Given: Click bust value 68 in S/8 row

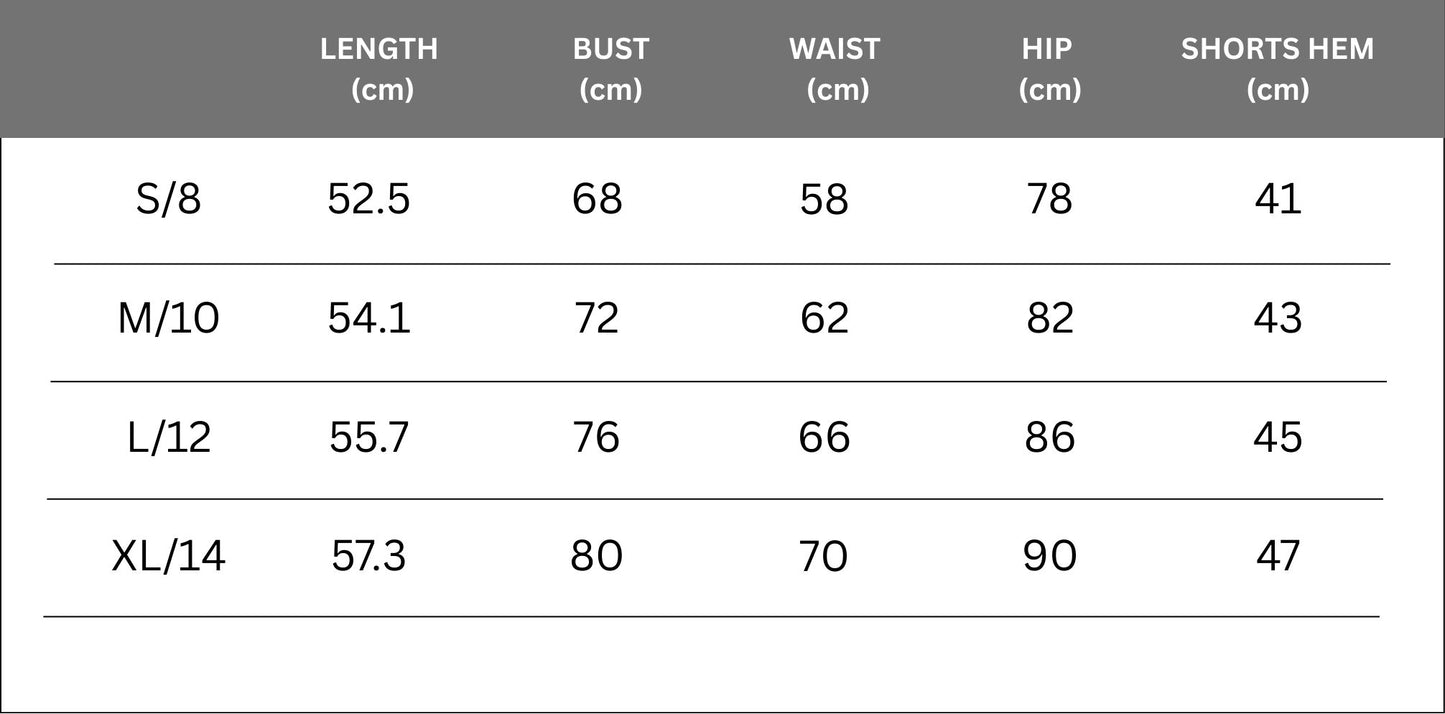Looking at the screenshot, I should click(x=597, y=199).
